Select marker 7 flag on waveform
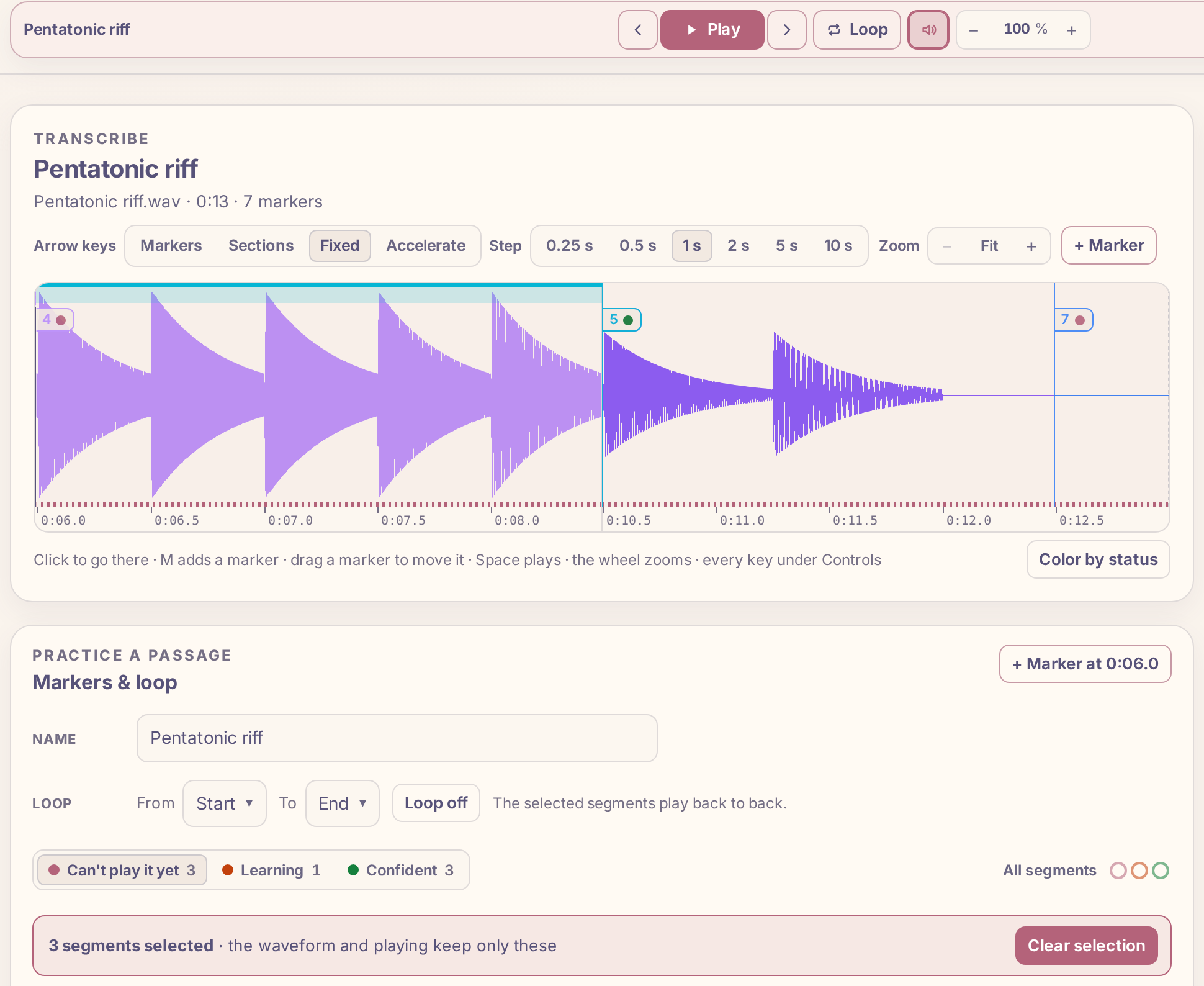Screen dimensions: 1204x986 1074,320
